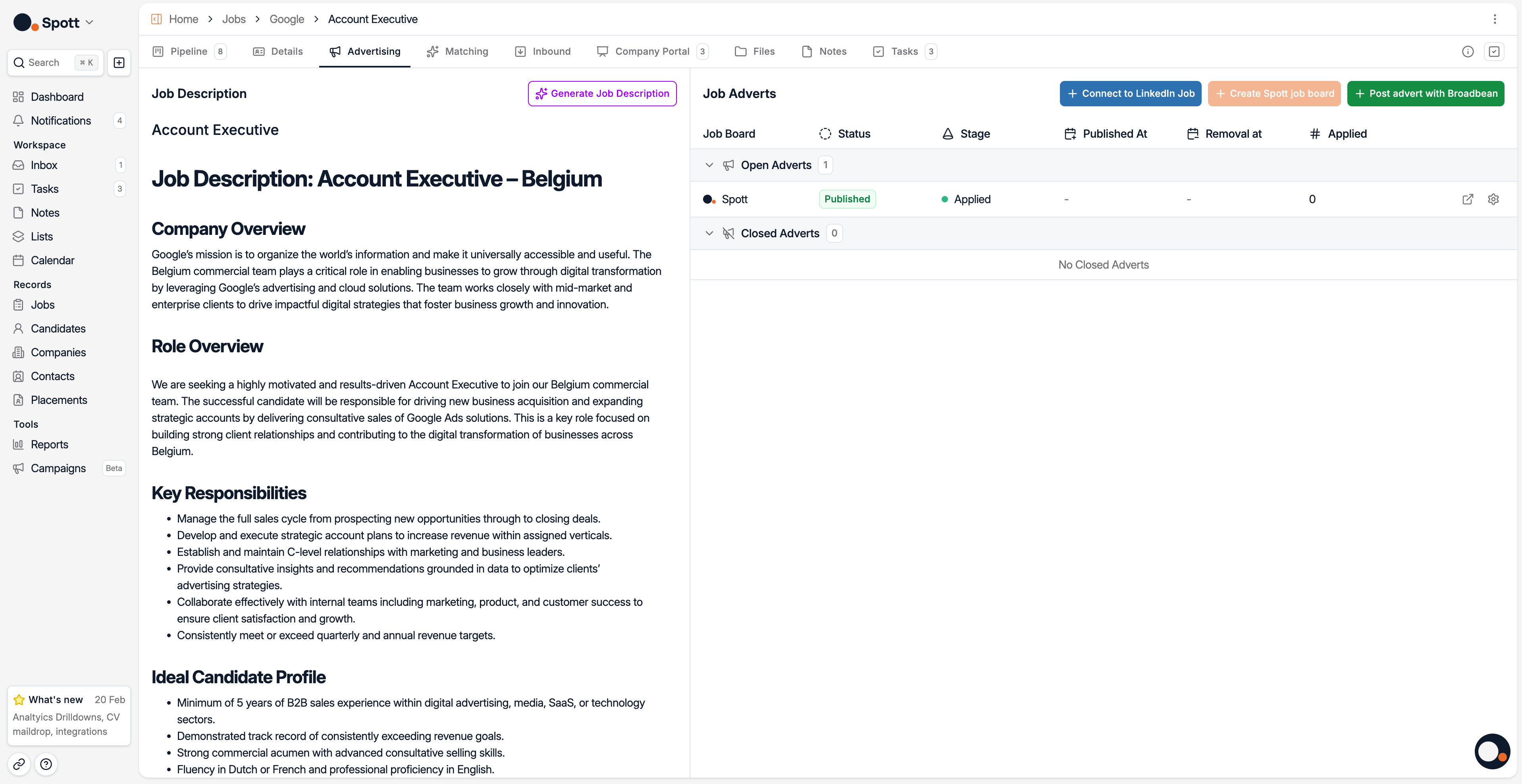Click the Stage column header
The image size is (1522, 784).
(x=966, y=134)
